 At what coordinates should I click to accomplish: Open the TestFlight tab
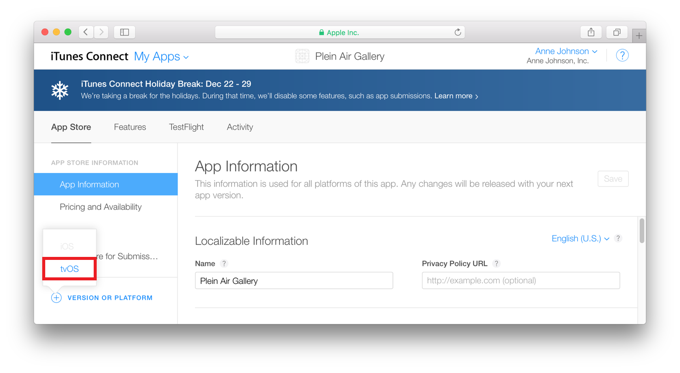(x=186, y=127)
